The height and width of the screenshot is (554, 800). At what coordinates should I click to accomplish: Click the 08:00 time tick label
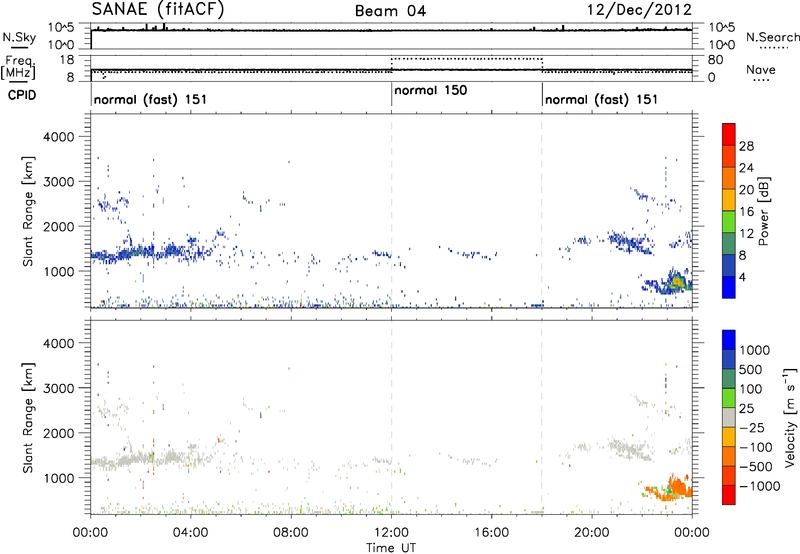pyautogui.click(x=291, y=533)
